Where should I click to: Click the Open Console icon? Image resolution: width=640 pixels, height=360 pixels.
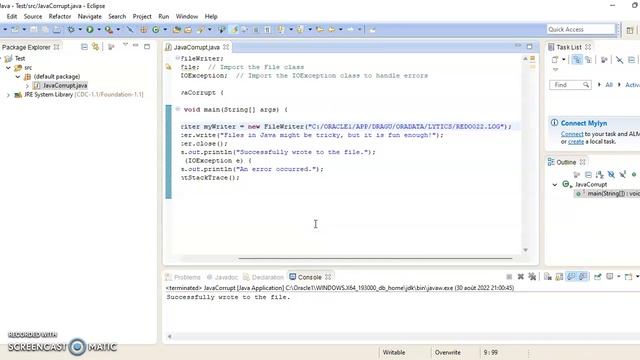pos(629,277)
